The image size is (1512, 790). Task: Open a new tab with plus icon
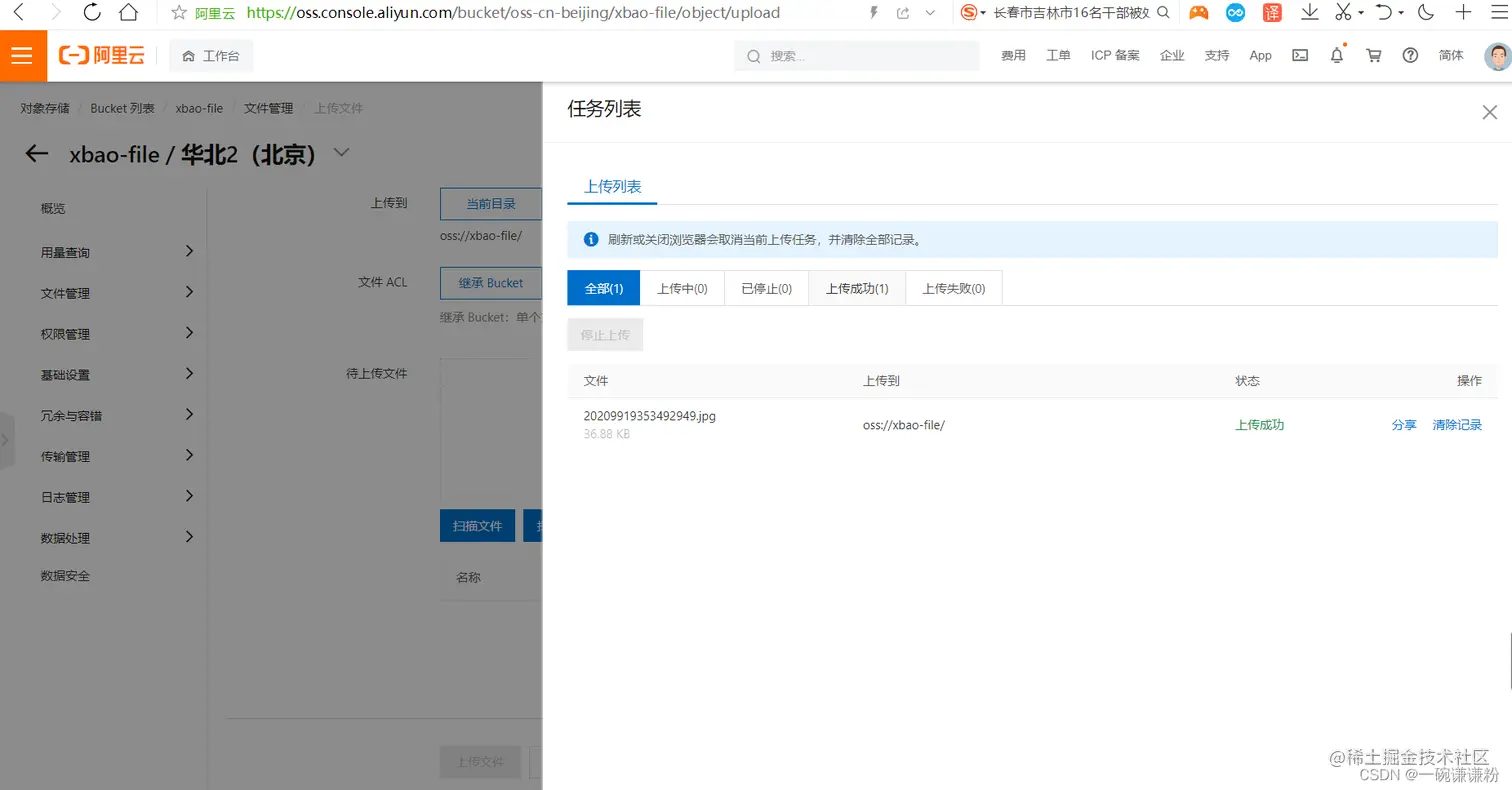pyautogui.click(x=1464, y=13)
